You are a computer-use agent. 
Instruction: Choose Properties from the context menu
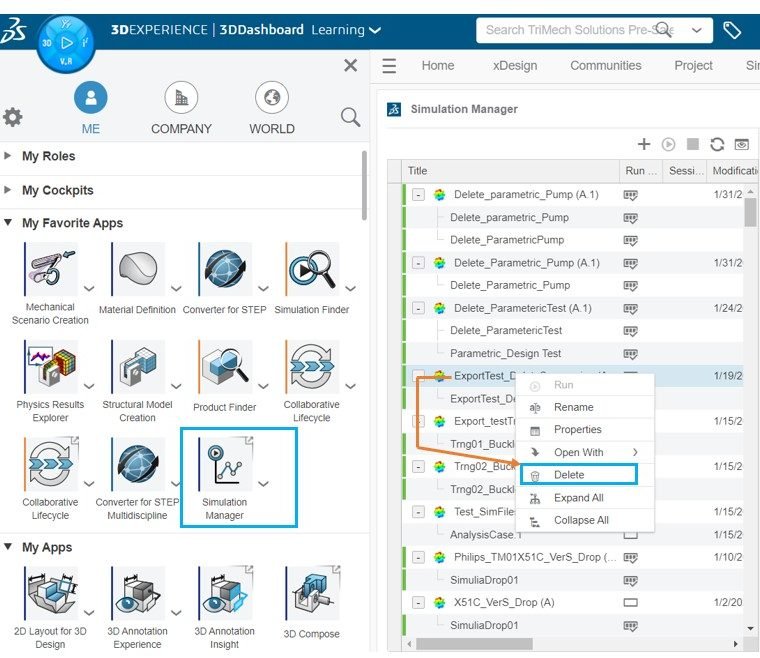[586, 429]
